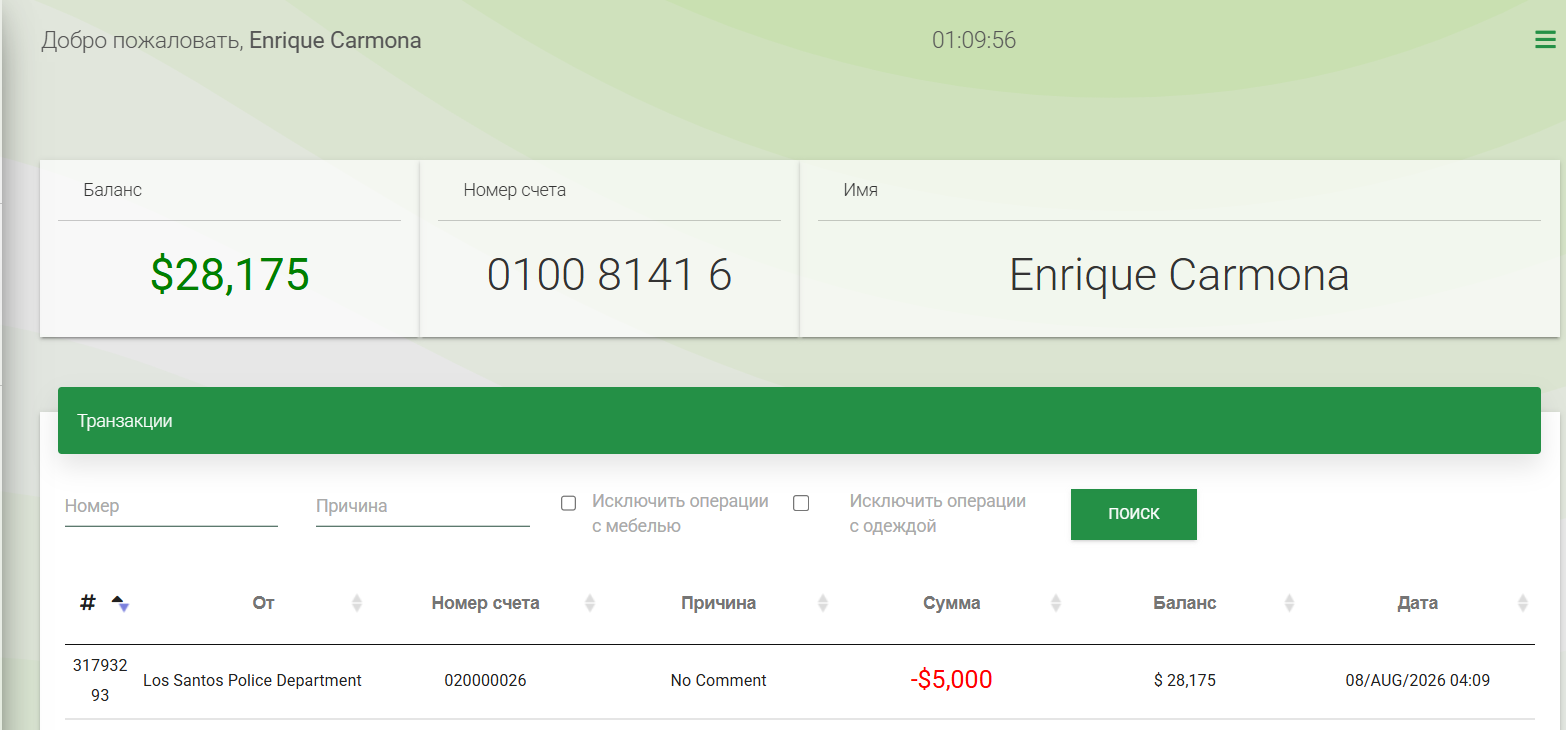Screen dimensions: 1566x730
Task: Click sort arrows beside Причина column
Action: pyautogui.click(x=823, y=603)
